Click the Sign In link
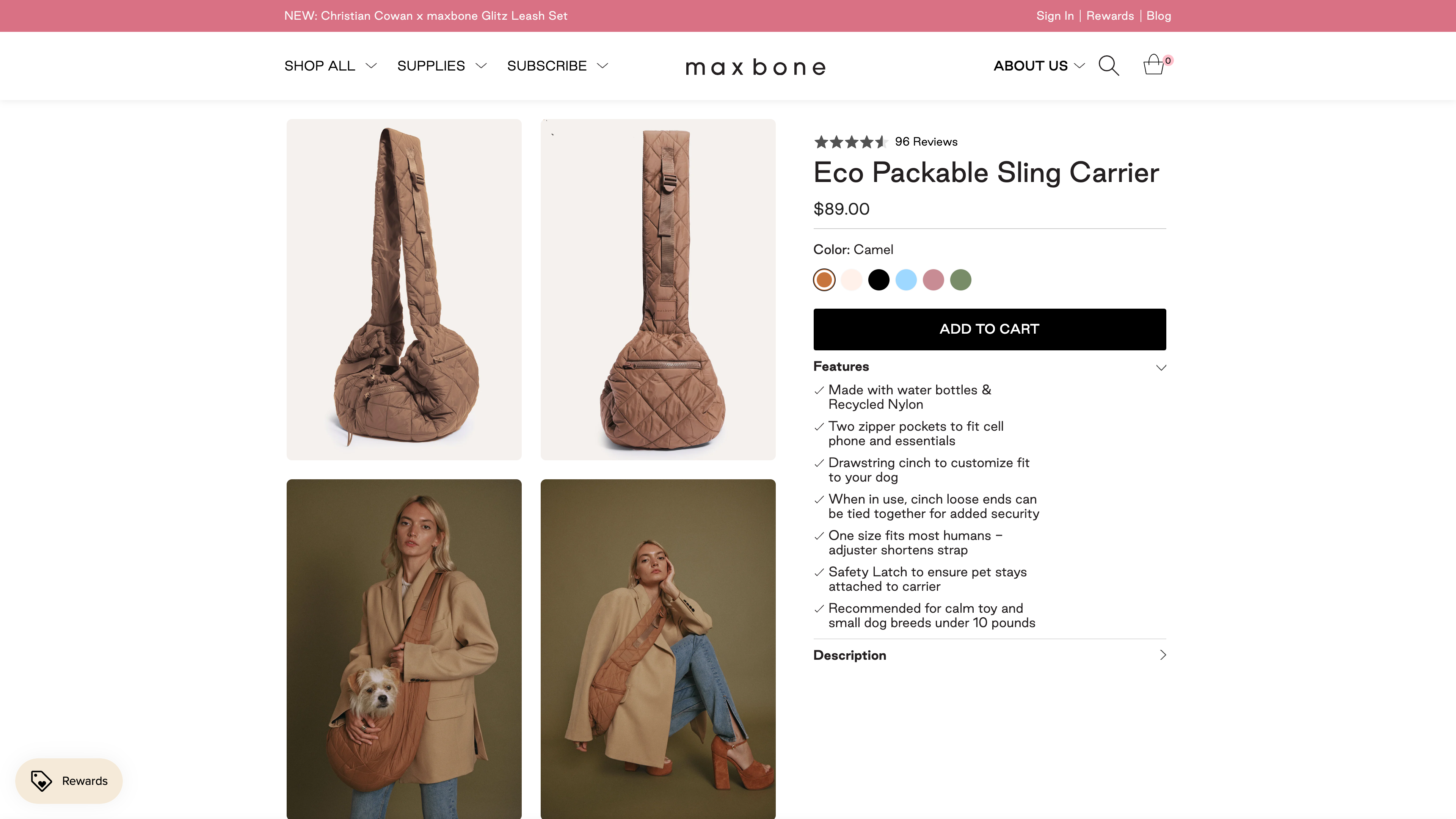Screen dimensions: 1456x819 coord(1055,16)
